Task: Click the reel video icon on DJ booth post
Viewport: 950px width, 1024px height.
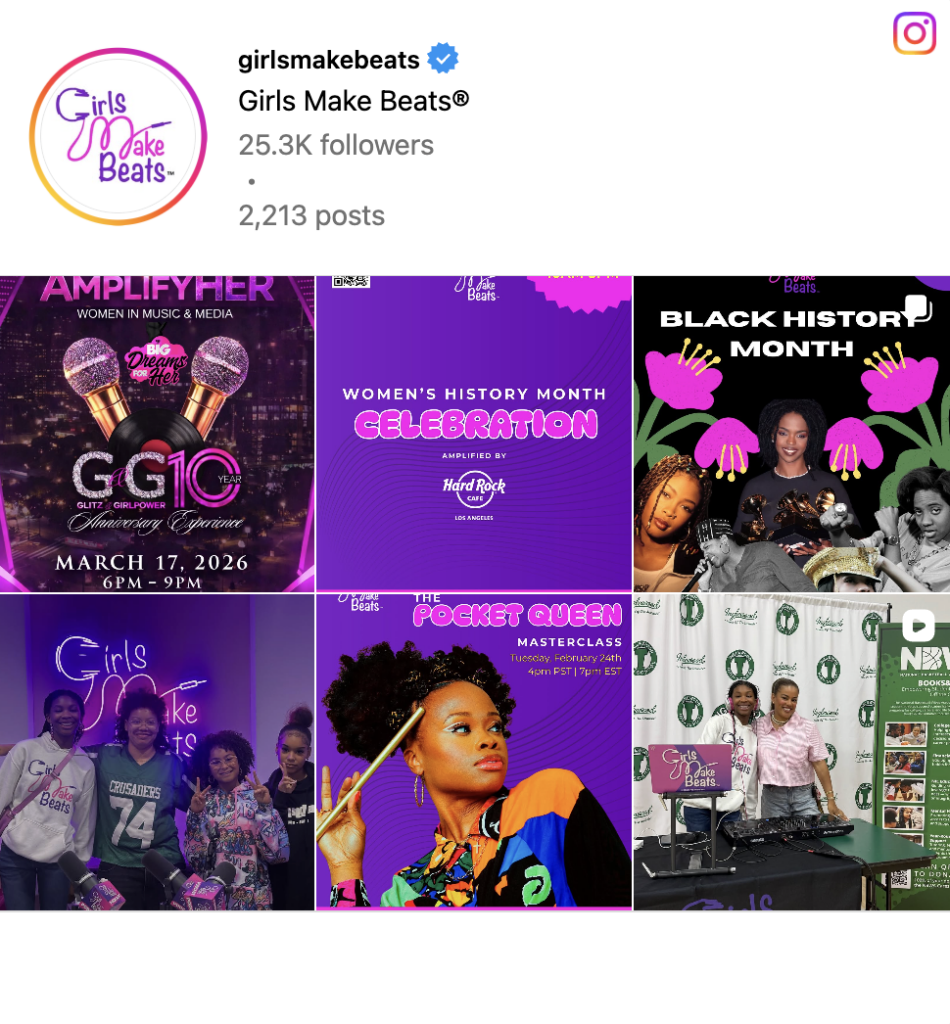Action: click(x=918, y=626)
